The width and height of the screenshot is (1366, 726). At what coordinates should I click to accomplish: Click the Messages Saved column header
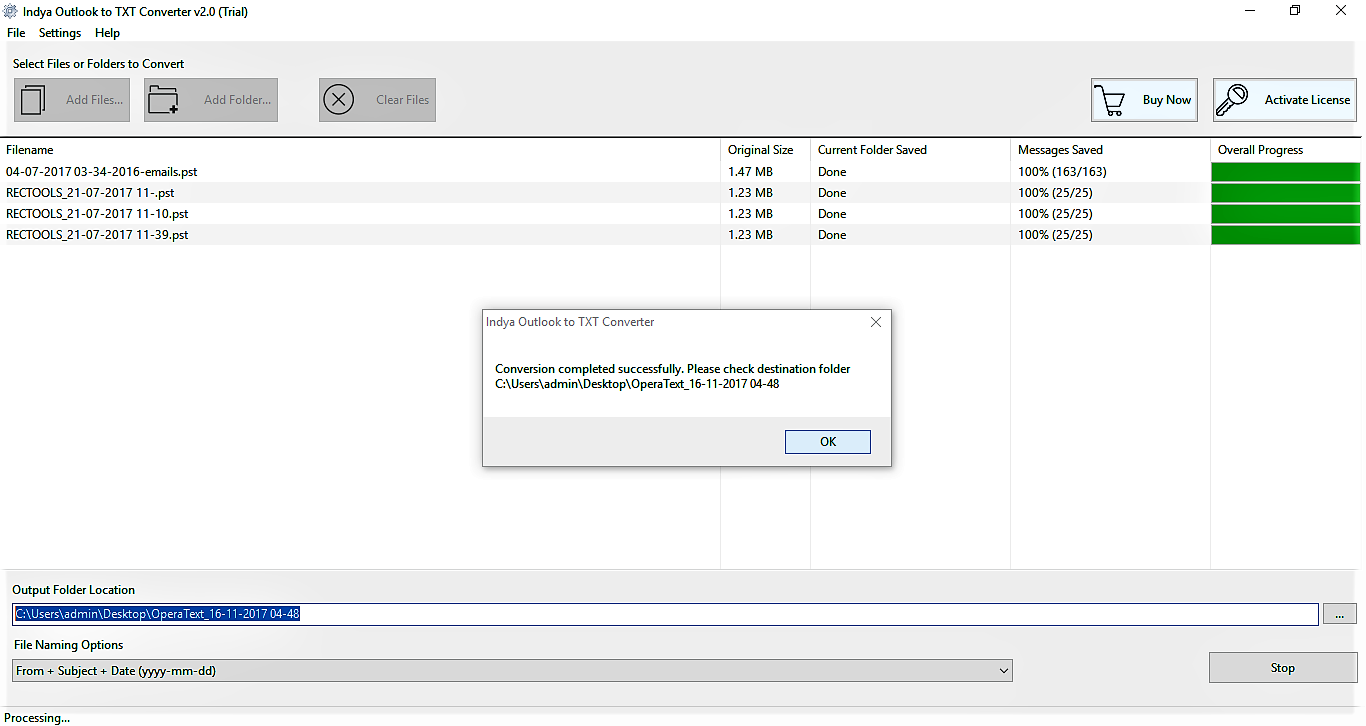coord(1060,150)
